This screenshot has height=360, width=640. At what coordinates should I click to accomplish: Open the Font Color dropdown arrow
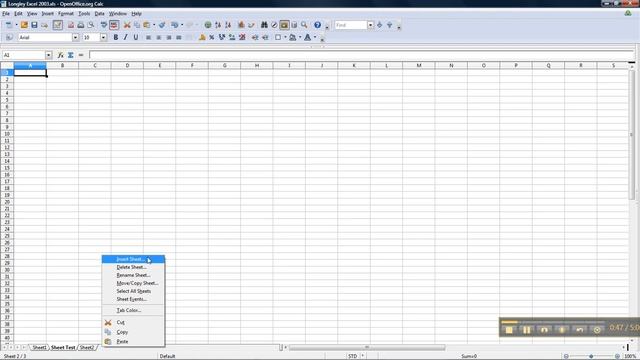click(x=315, y=38)
